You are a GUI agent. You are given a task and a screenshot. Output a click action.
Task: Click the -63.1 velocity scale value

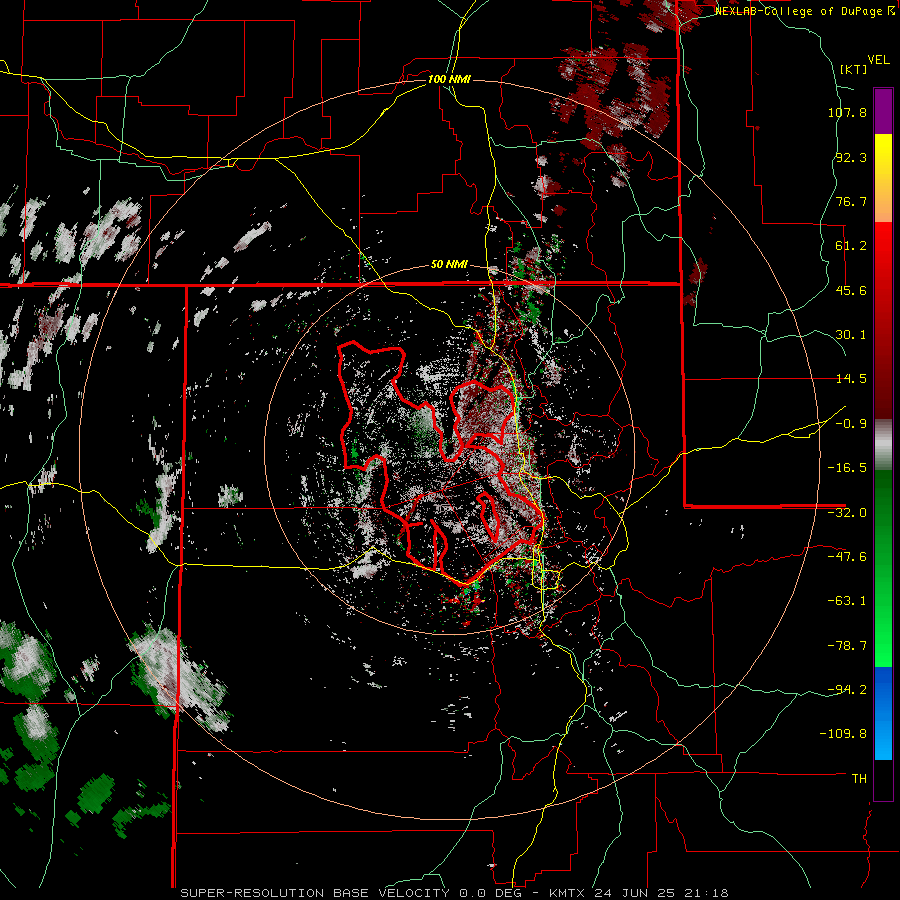[x=847, y=601]
